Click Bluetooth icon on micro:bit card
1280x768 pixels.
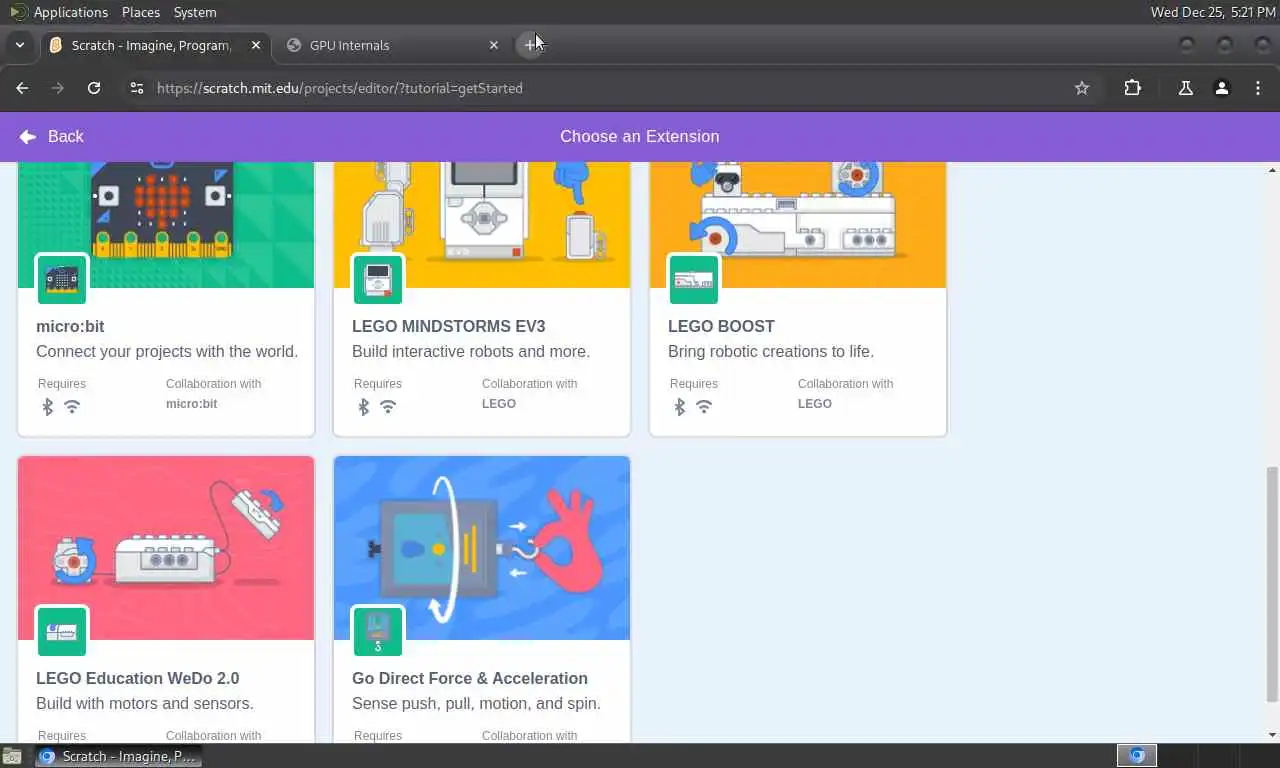point(47,407)
